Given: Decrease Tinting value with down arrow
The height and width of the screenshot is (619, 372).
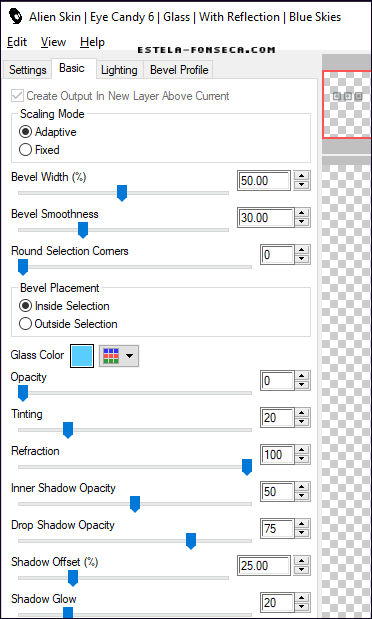Looking at the screenshot, I should click(302, 422).
